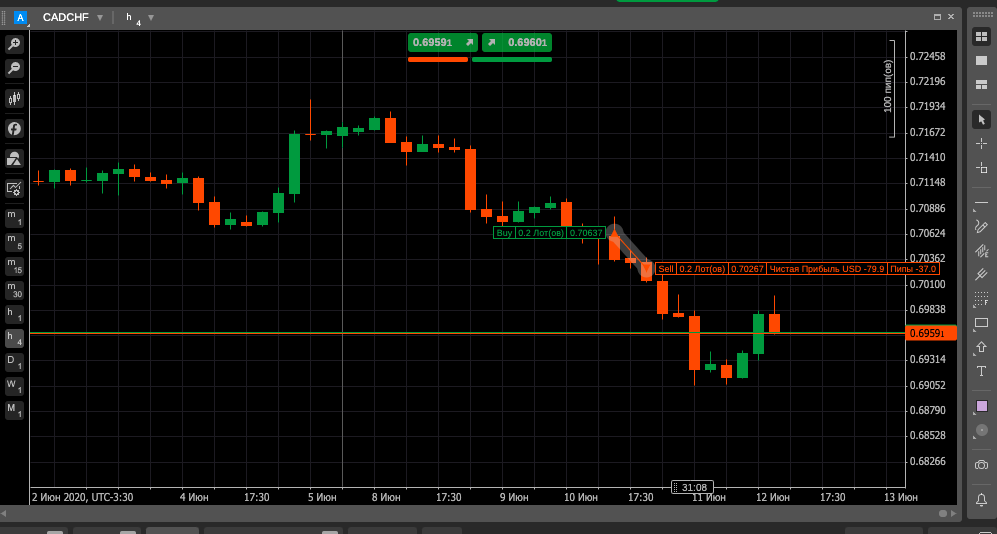Click the orange sell sentiment bar
Viewport: 997px width, 534px height.
pos(438,59)
